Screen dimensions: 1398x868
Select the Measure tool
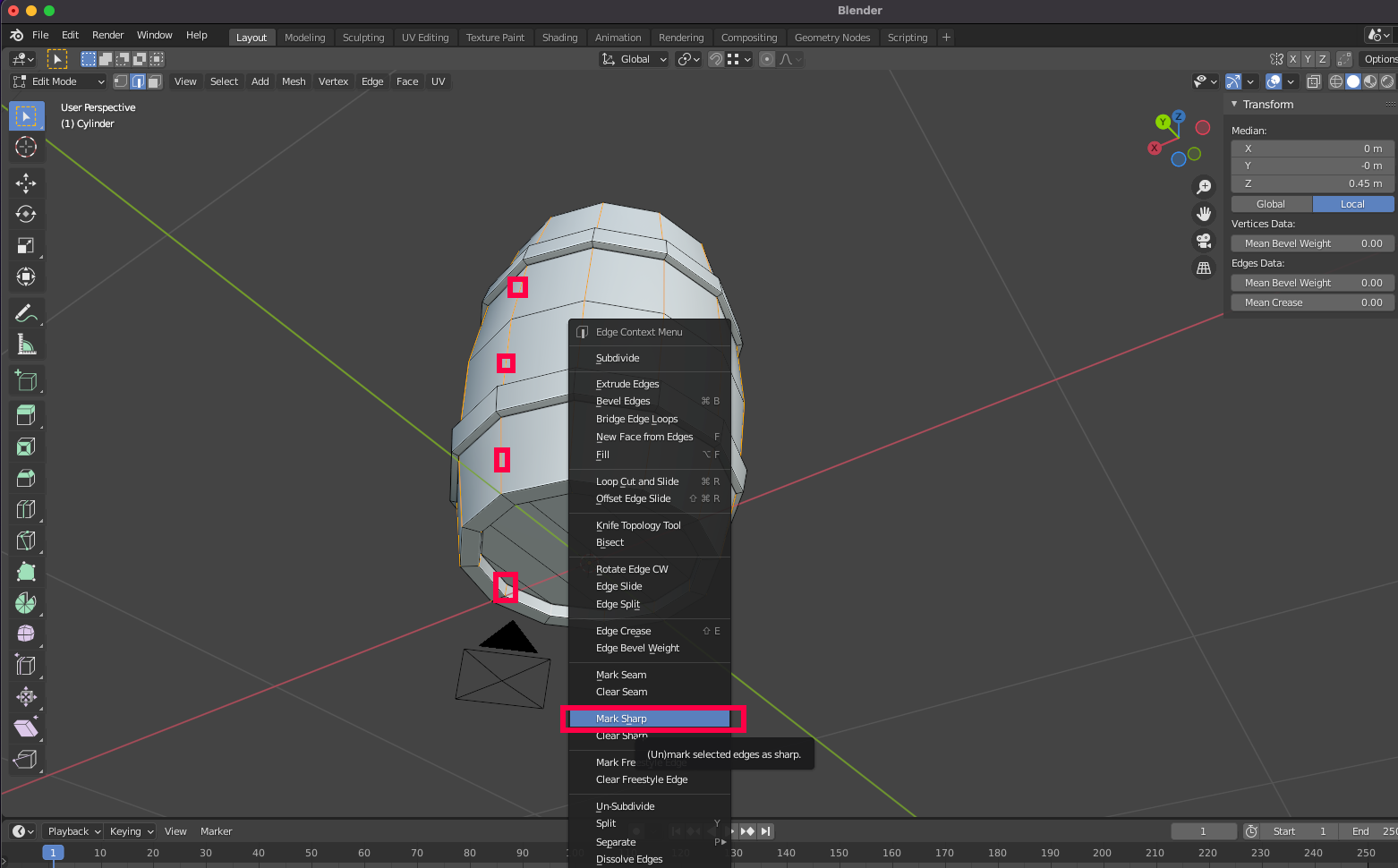click(26, 345)
